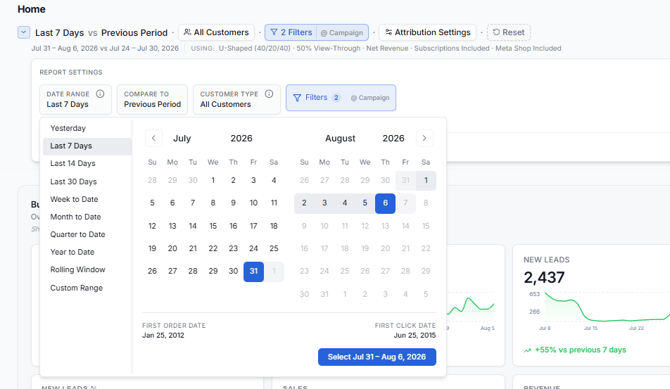Open All Customers selector in header

216,32
